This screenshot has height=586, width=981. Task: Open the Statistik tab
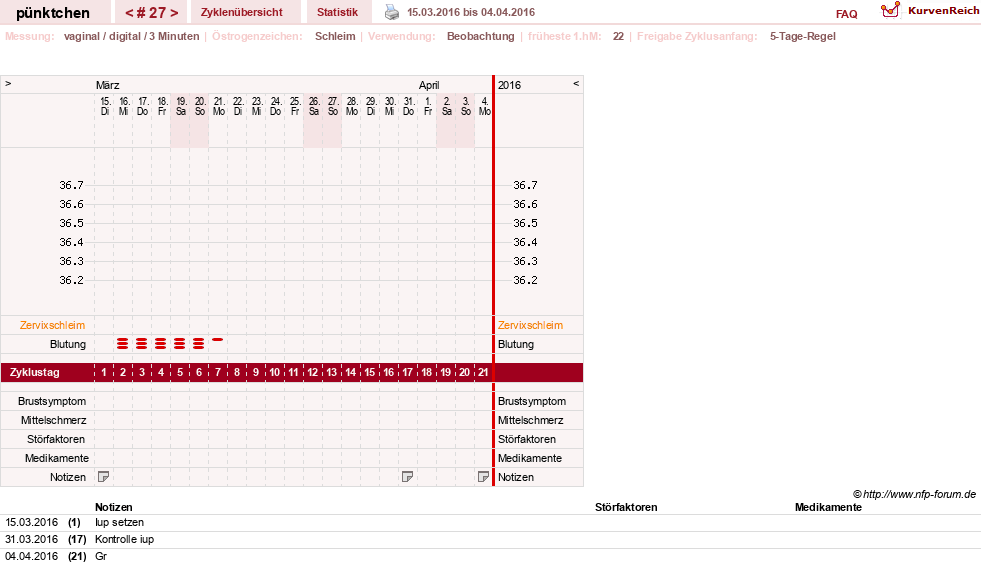pyautogui.click(x=337, y=12)
